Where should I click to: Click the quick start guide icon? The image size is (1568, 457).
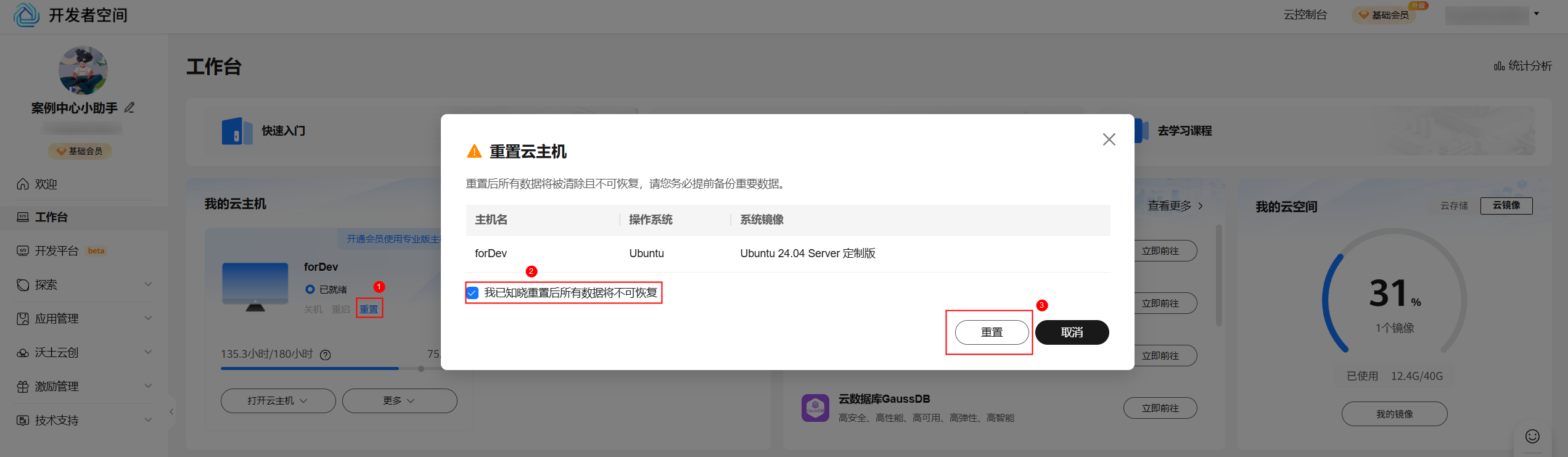pos(237,131)
